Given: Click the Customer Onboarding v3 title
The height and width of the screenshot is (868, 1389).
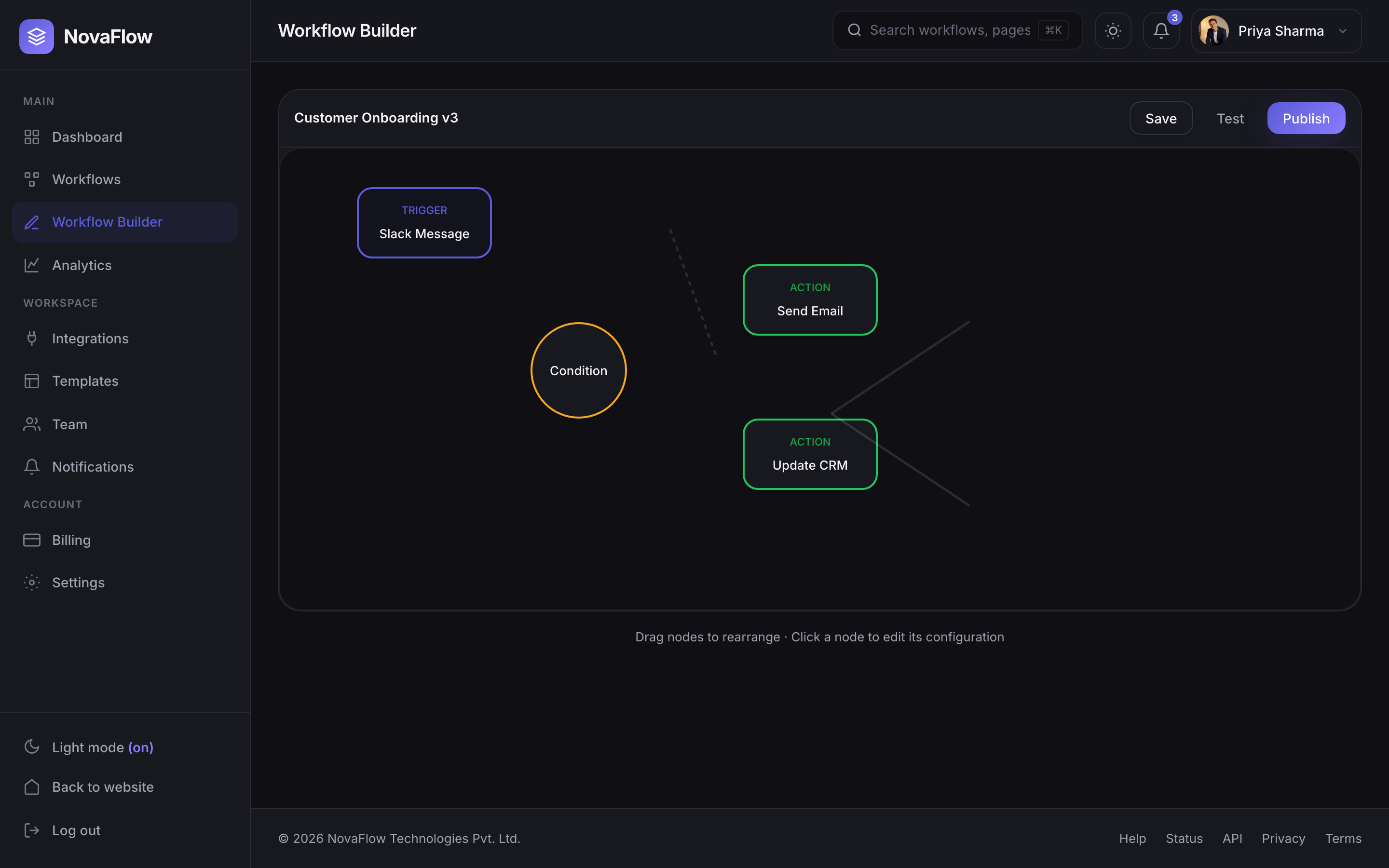Looking at the screenshot, I should [x=376, y=118].
